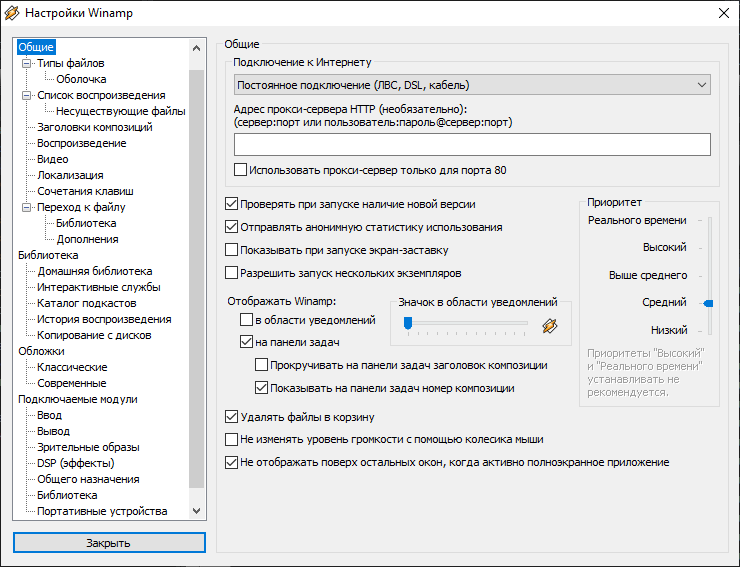This screenshot has height=567, width=740.
Task: Open the "Сочетания клавиш" settings page
Action: pyautogui.click(x=85, y=191)
